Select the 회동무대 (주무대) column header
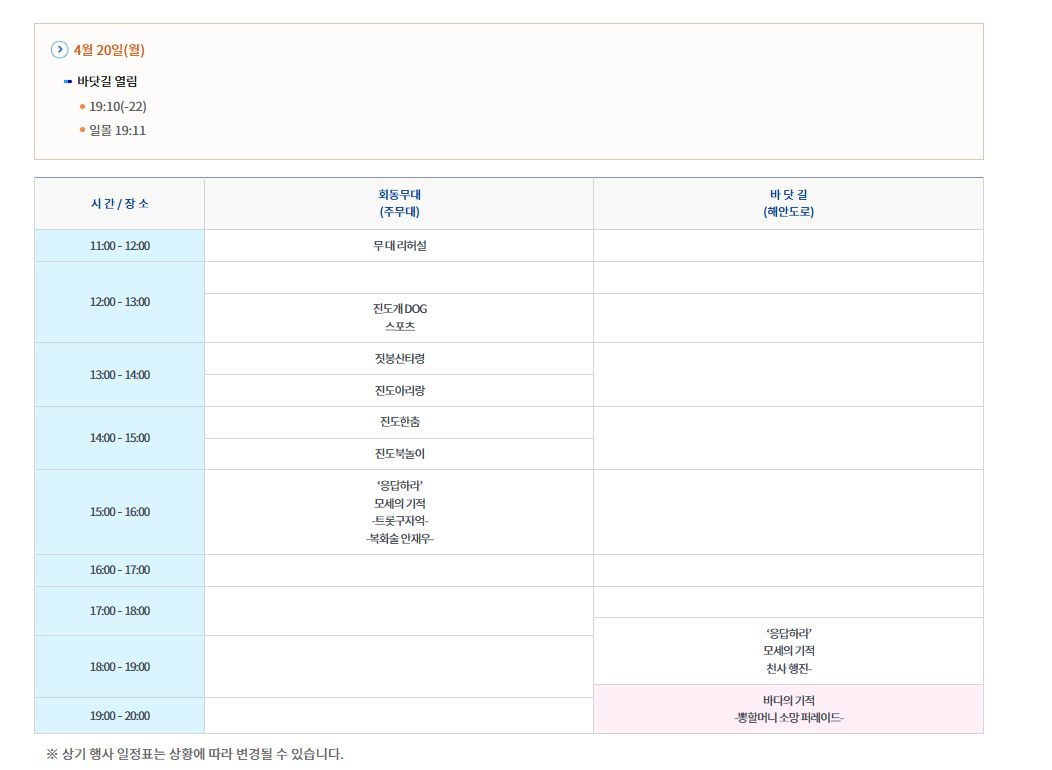 399,203
